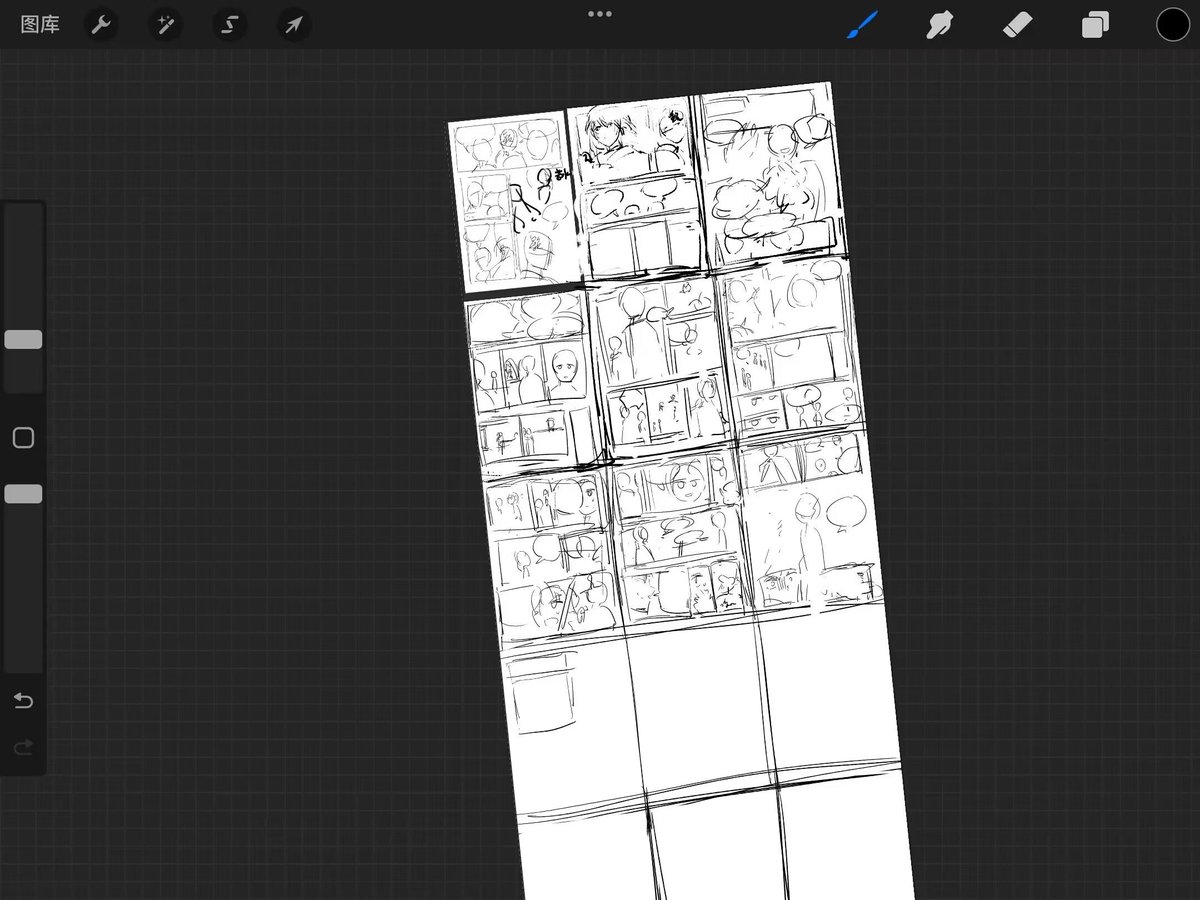Activate the Selection tool
Screen dimensions: 1200x900
point(229,25)
